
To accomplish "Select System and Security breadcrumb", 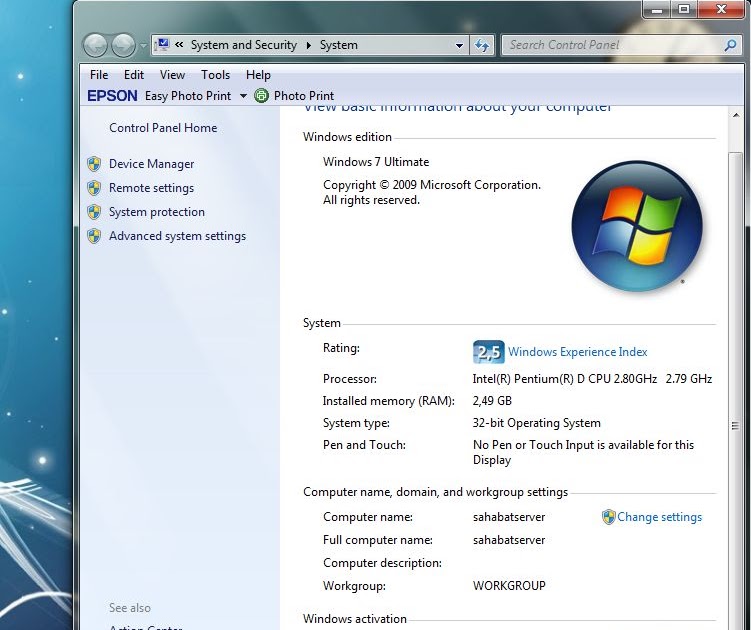I will 244,45.
